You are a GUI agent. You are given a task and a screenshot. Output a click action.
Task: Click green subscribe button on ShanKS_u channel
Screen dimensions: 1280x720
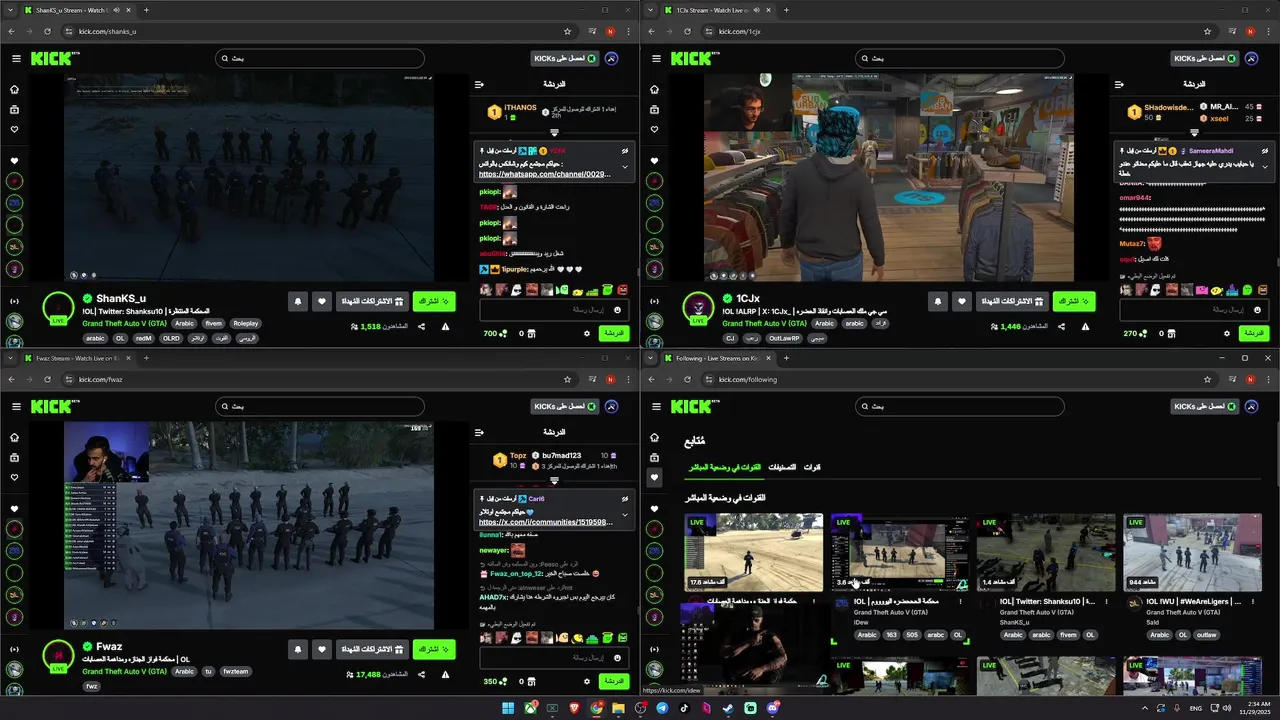coord(434,301)
